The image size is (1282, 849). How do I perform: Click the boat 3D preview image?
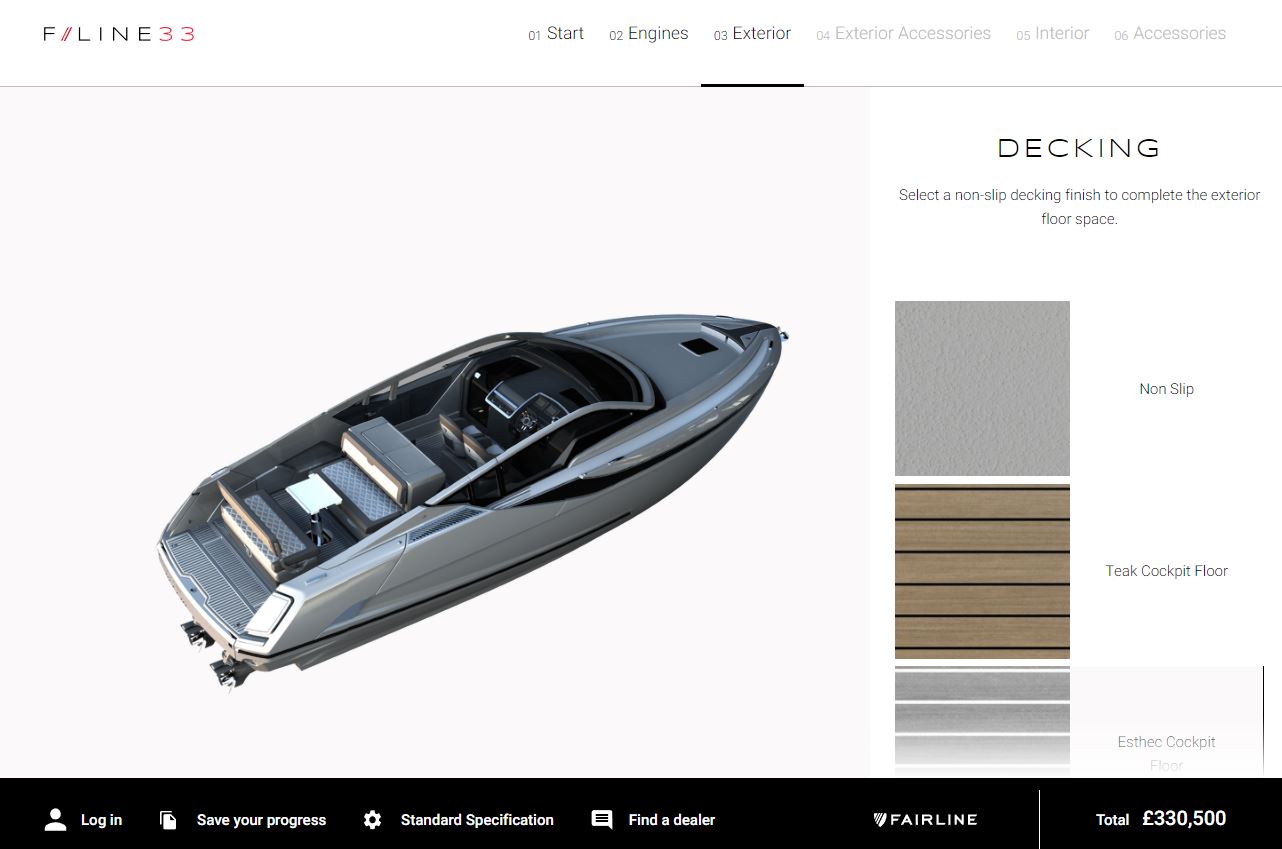pos(472,503)
